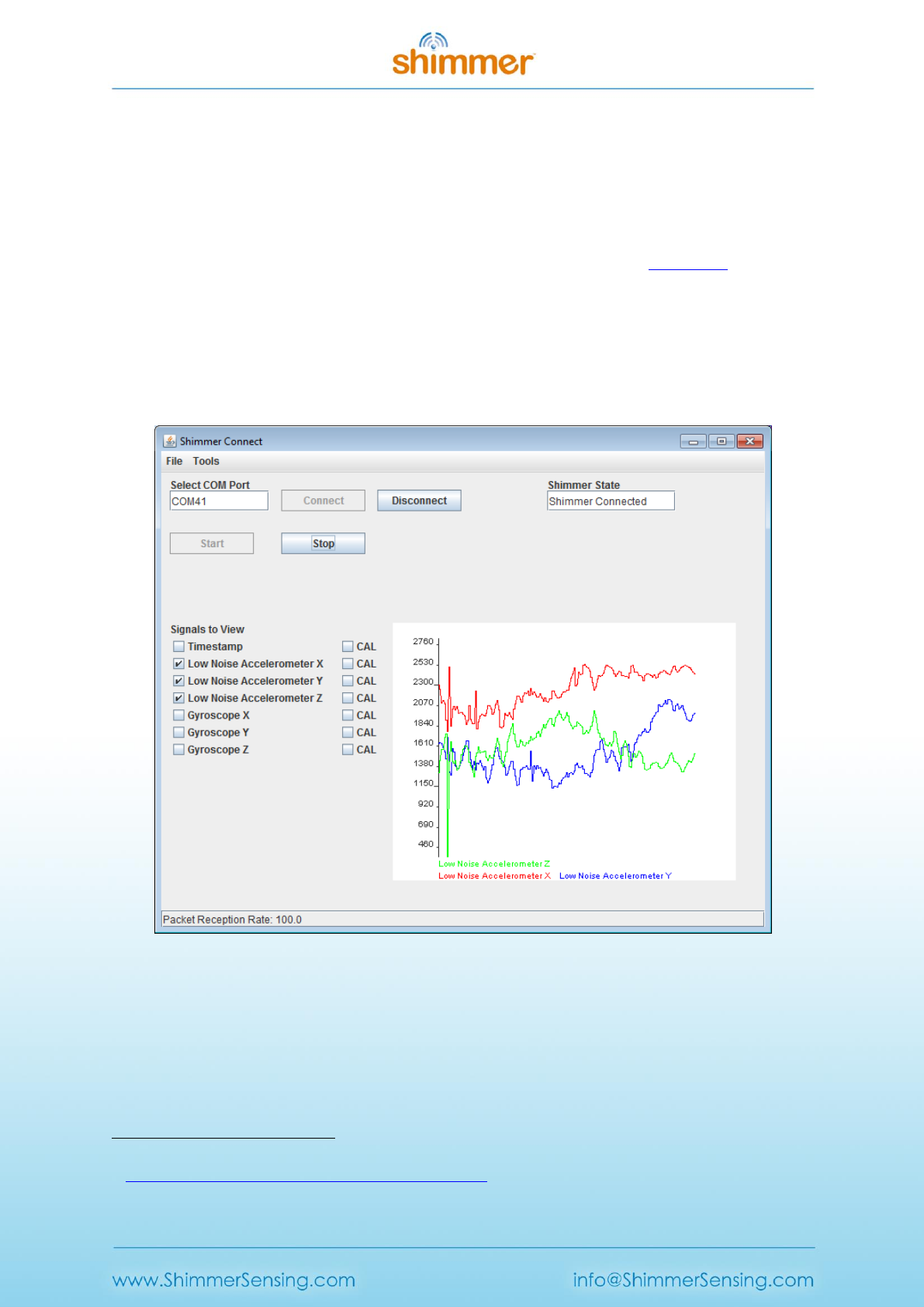Click the Packet Reception Rate status text
Screen dimensions: 924x1307
(232, 920)
